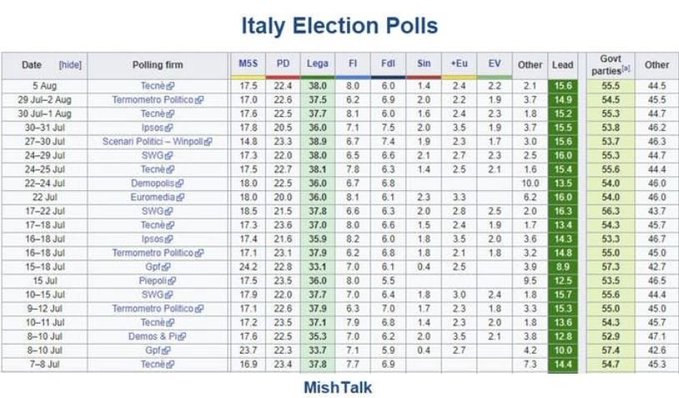Select the FdI column header link
679x398 pixels.
click(x=388, y=63)
